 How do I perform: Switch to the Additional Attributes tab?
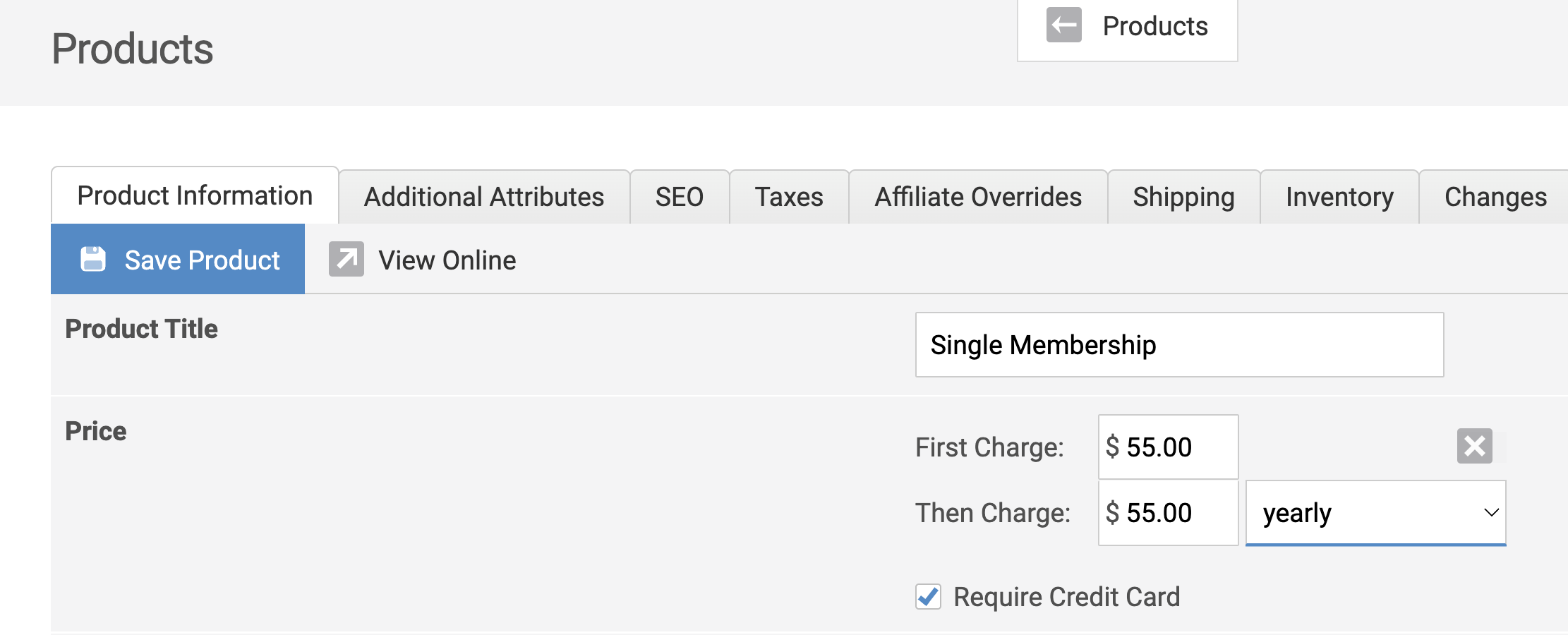coord(484,197)
